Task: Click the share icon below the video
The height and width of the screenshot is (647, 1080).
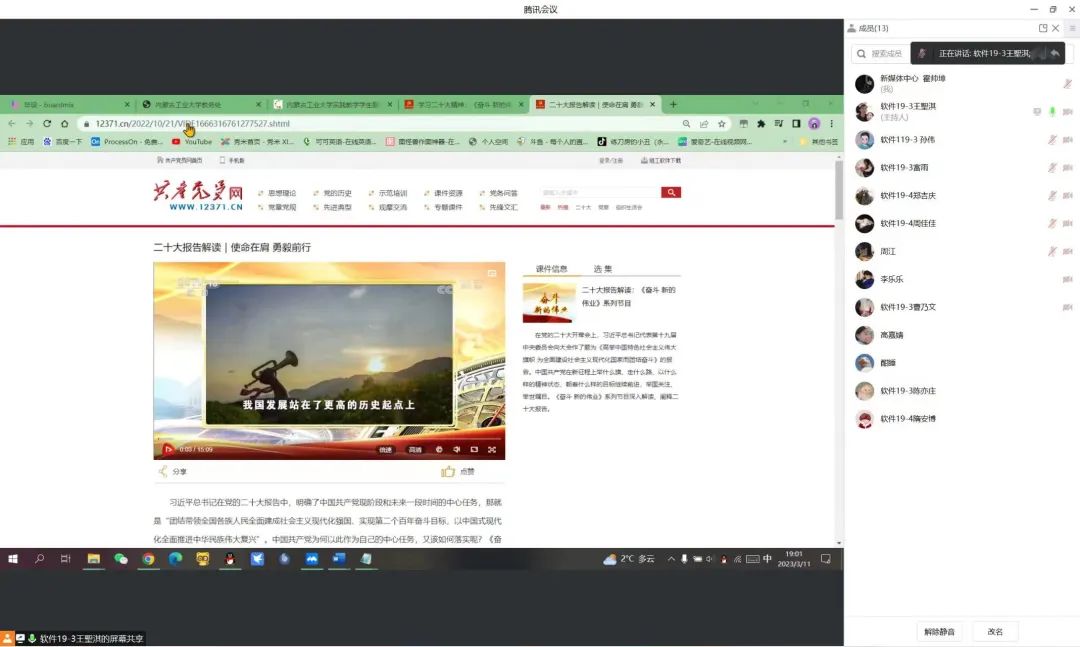Action: (x=163, y=472)
